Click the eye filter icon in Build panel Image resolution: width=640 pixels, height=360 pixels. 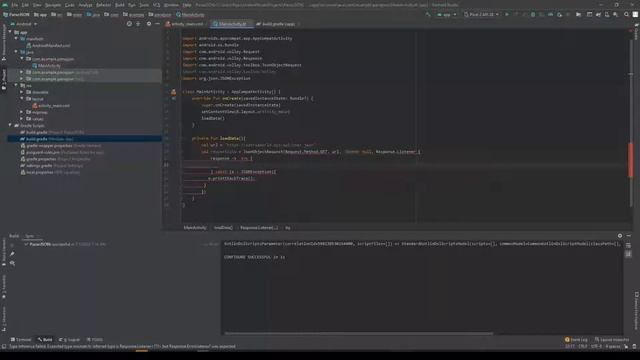tap(12, 263)
